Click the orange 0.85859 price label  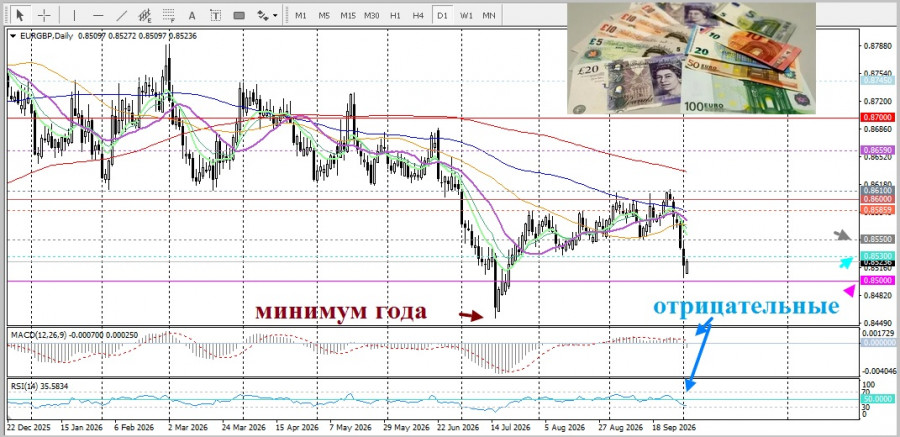878,210
